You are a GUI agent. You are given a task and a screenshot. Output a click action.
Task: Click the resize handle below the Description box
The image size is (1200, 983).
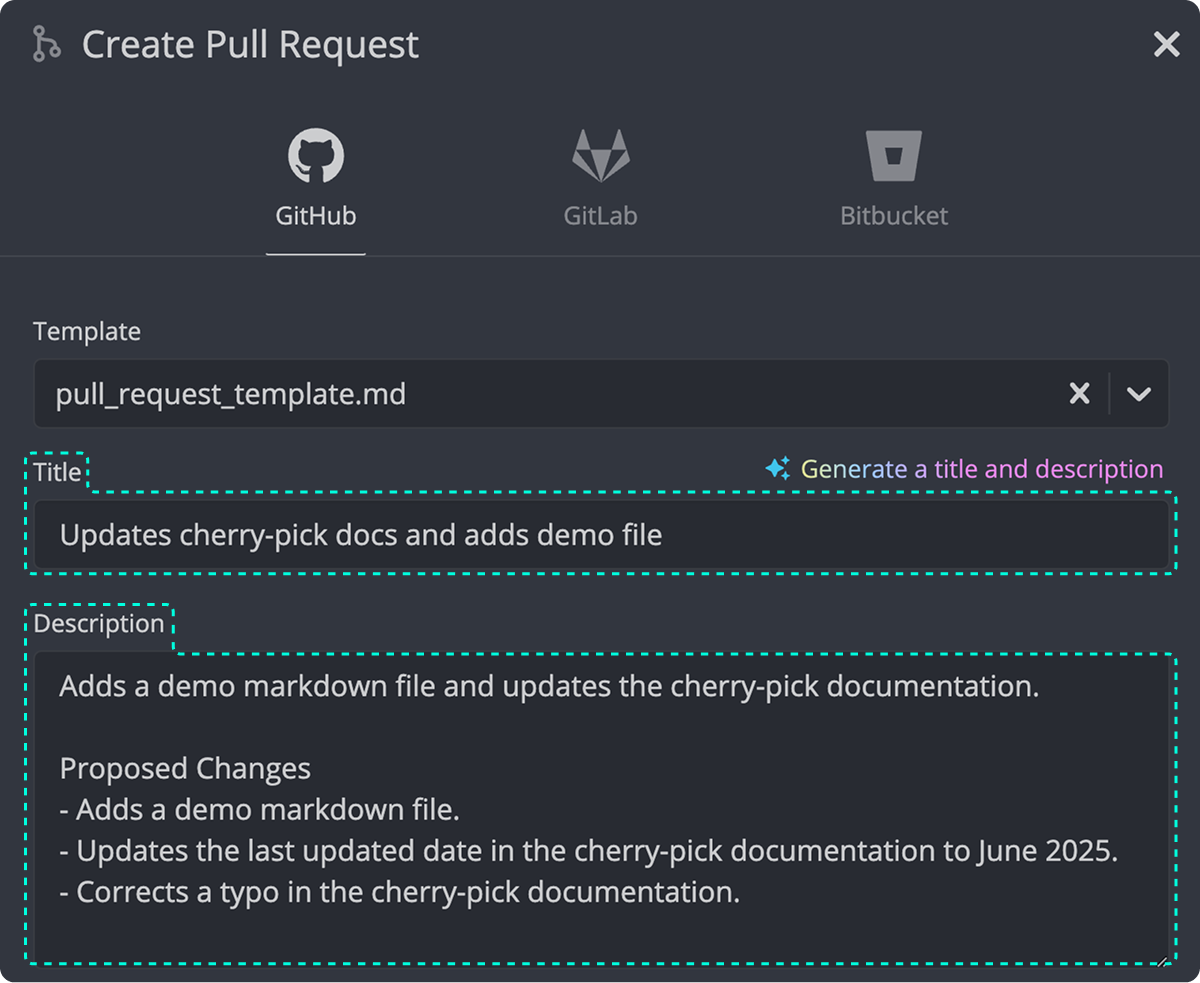click(1160, 962)
